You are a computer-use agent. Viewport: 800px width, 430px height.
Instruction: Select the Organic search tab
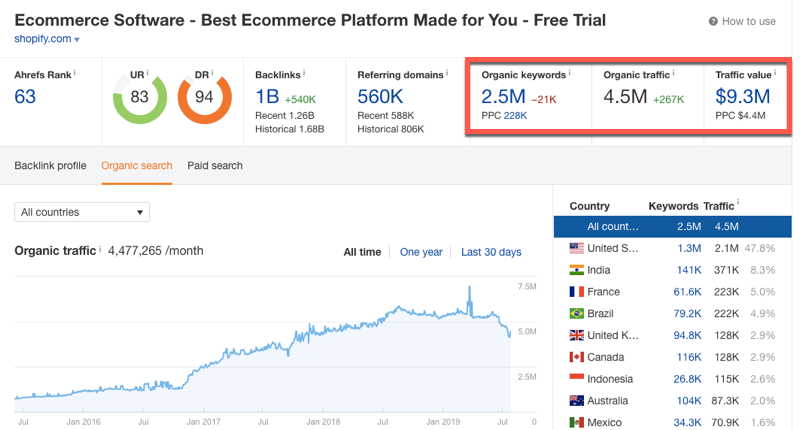[137, 166]
